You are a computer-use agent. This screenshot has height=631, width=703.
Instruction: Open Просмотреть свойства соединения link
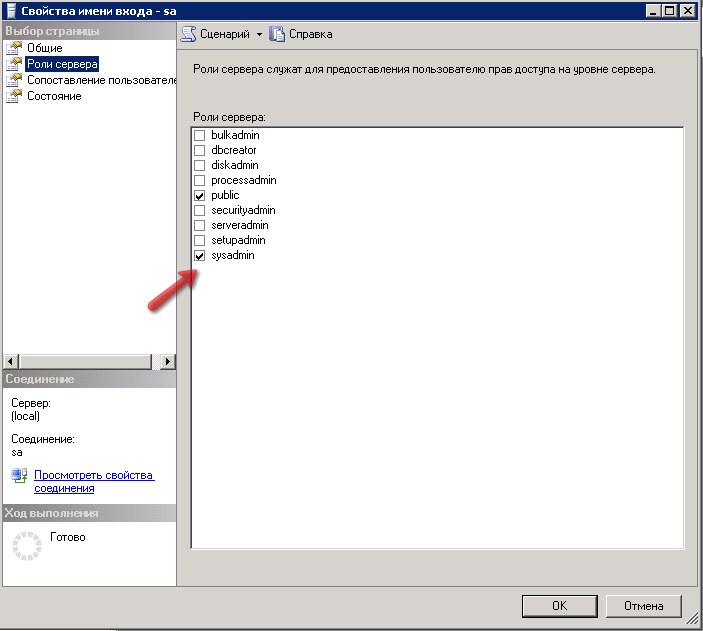(x=94, y=482)
